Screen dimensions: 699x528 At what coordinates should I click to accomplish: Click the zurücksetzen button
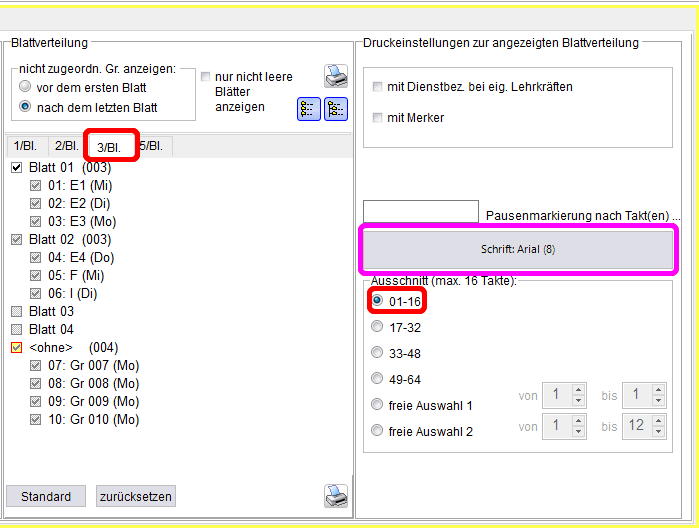coord(136,496)
